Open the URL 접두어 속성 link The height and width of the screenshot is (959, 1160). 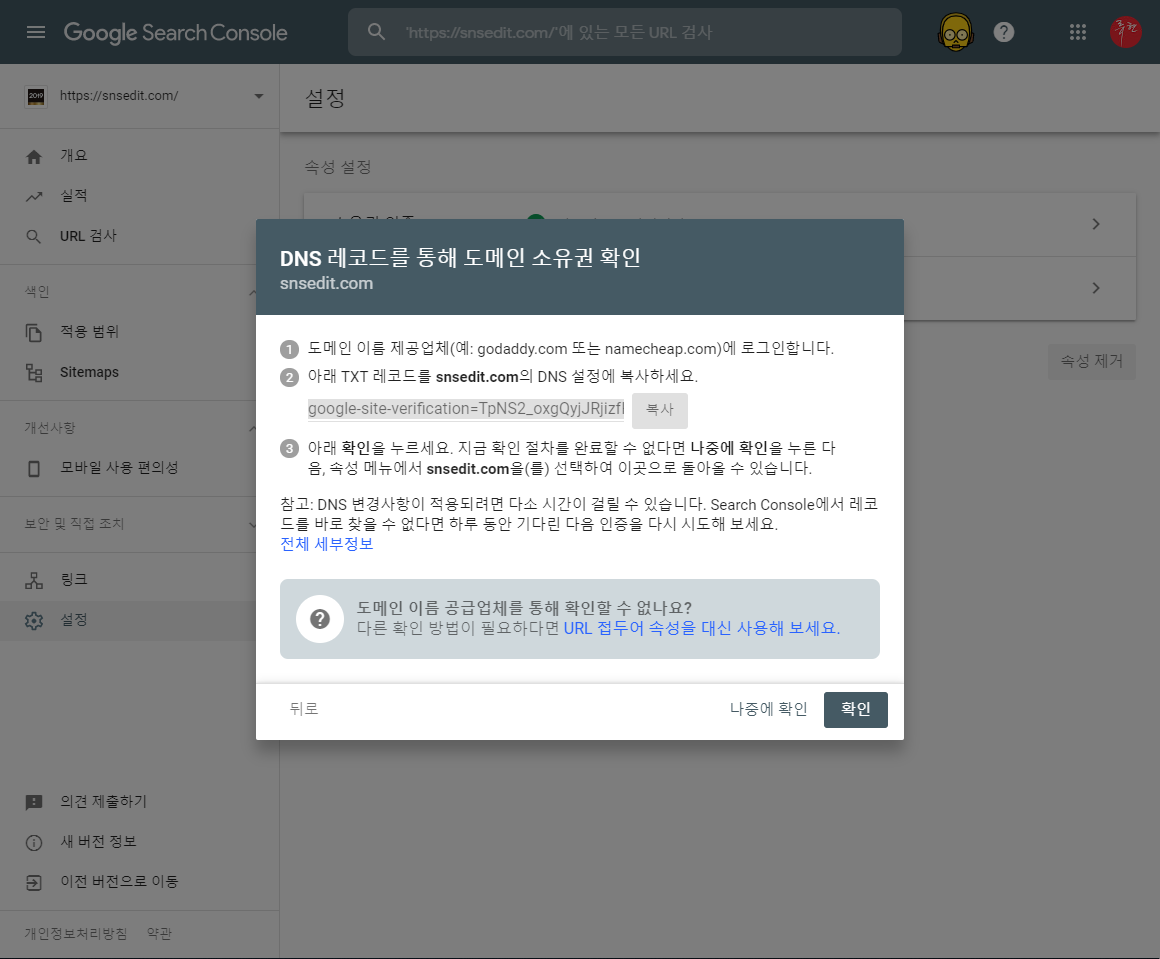702,628
